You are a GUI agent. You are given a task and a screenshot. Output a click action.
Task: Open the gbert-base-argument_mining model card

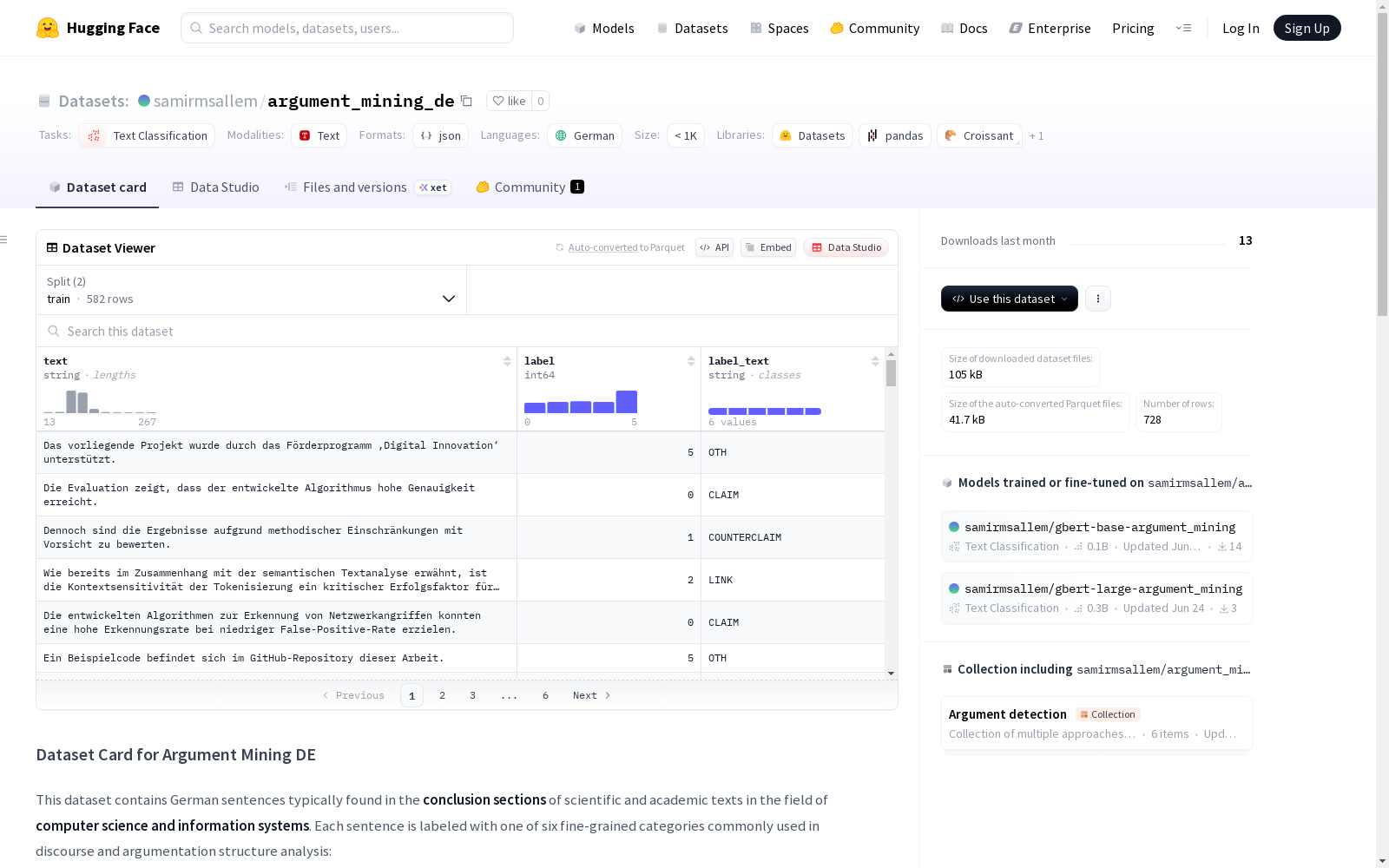coord(1096,536)
